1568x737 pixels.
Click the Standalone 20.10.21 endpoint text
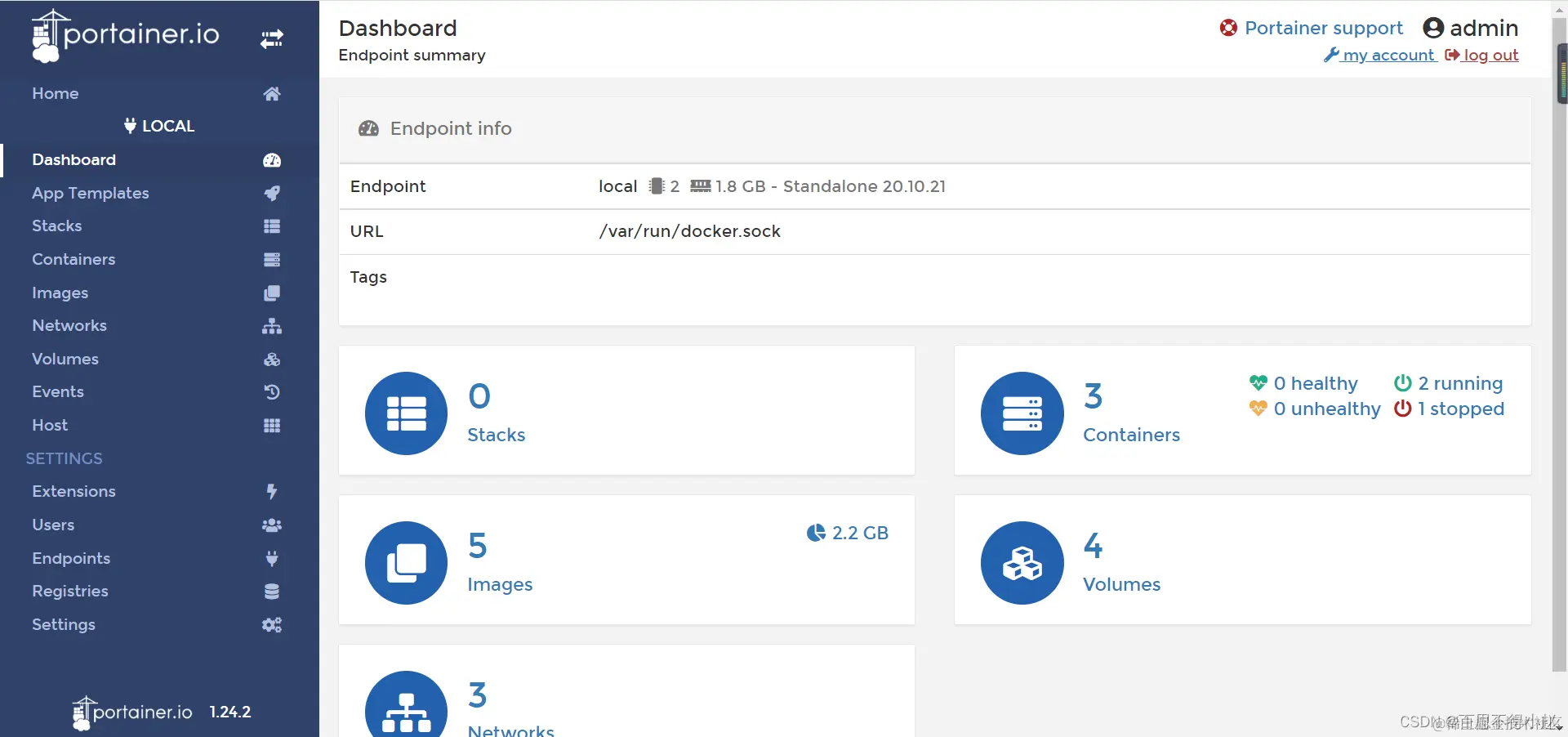[864, 186]
